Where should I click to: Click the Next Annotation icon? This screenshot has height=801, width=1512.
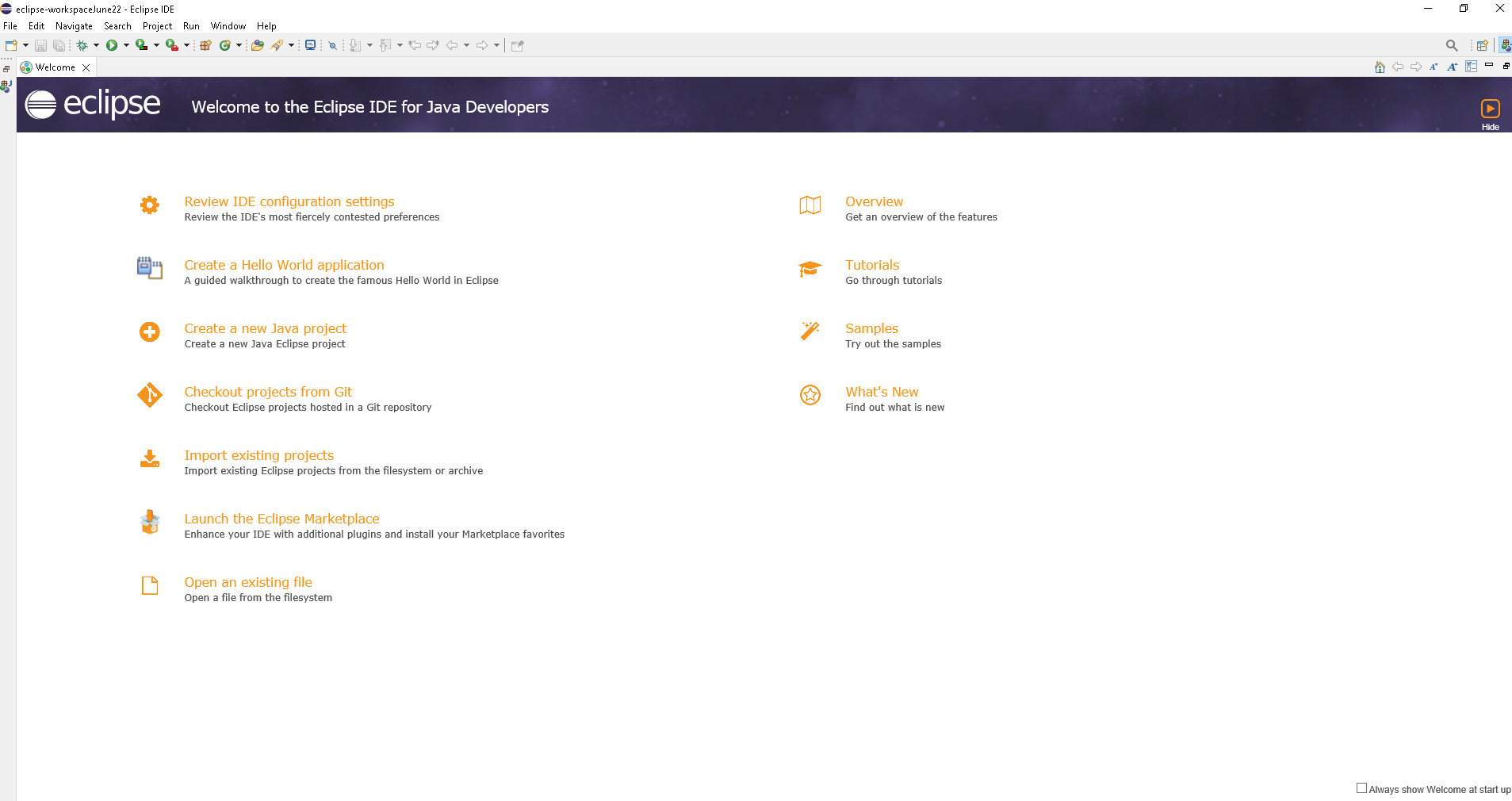tap(355, 45)
